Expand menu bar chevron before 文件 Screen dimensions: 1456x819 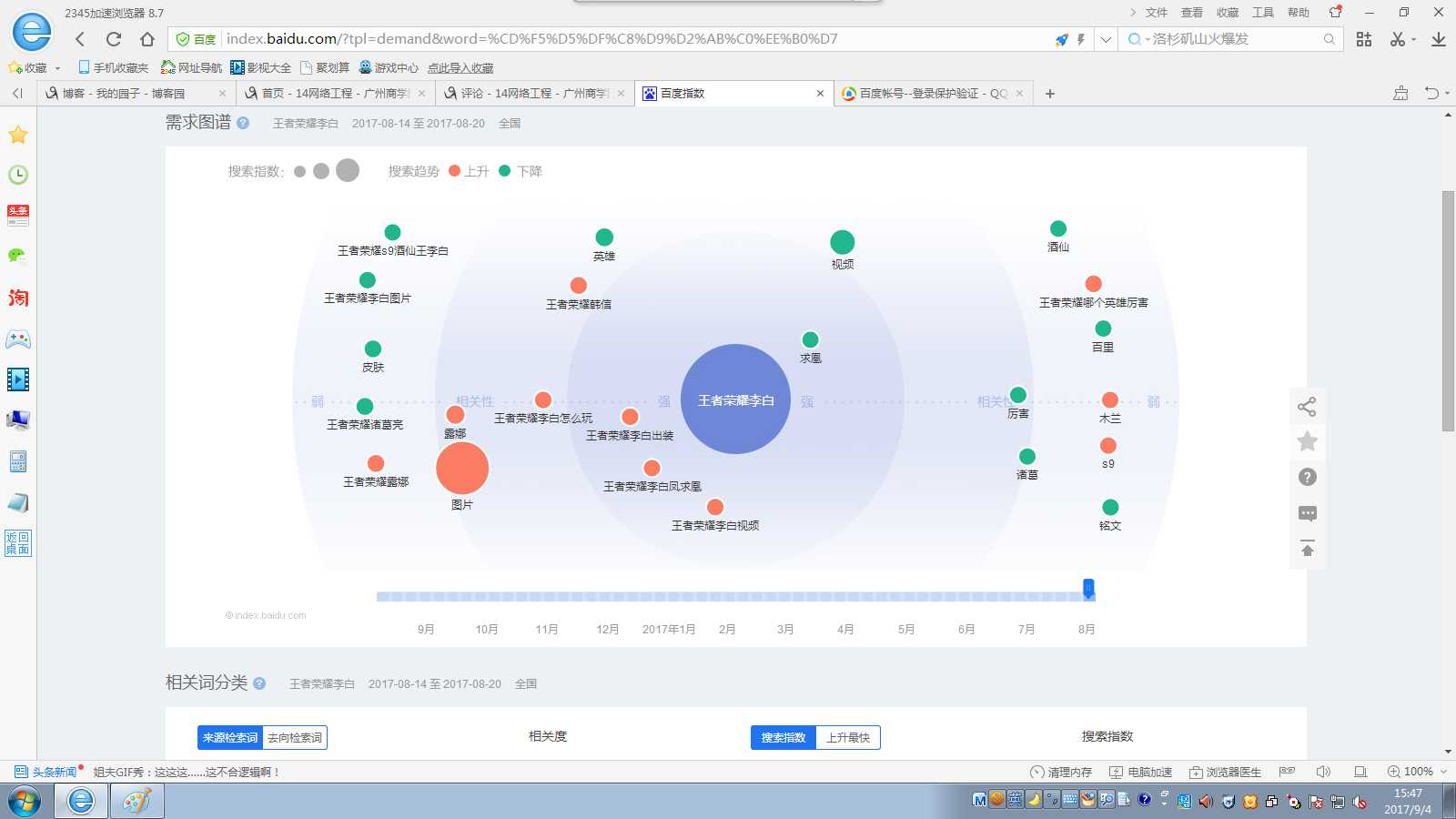(x=1133, y=13)
